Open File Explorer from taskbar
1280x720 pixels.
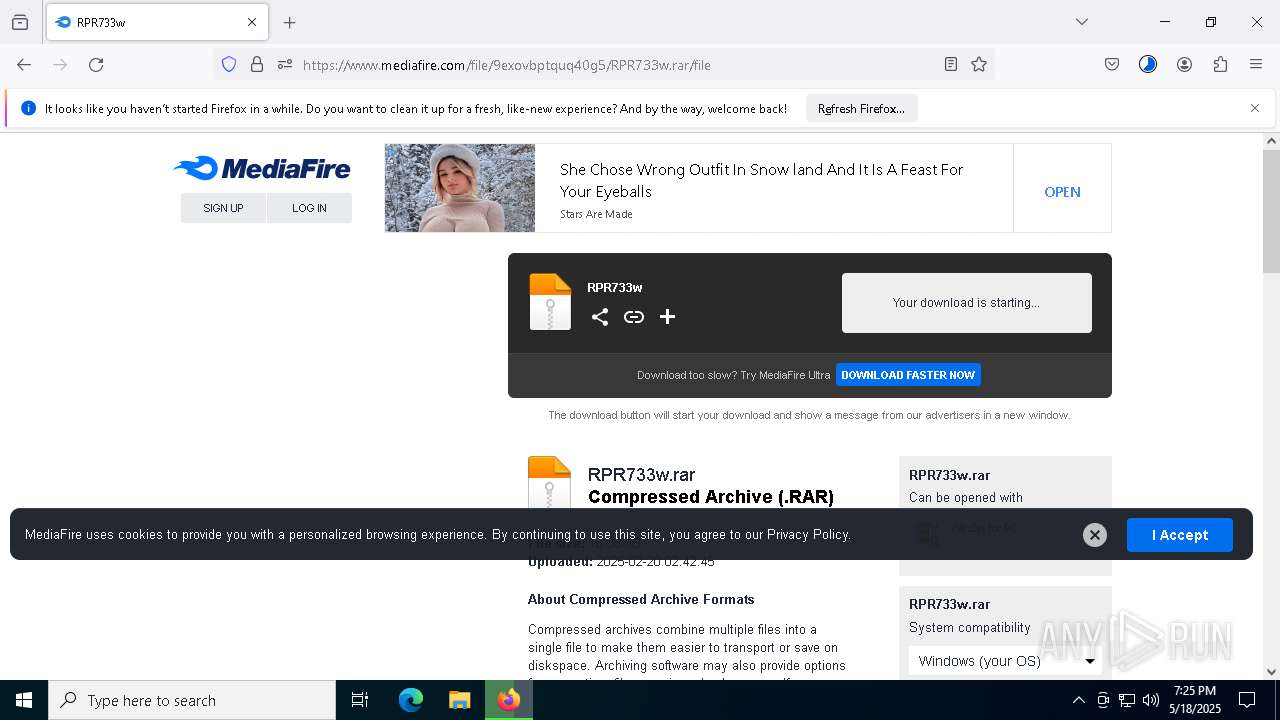tap(459, 700)
